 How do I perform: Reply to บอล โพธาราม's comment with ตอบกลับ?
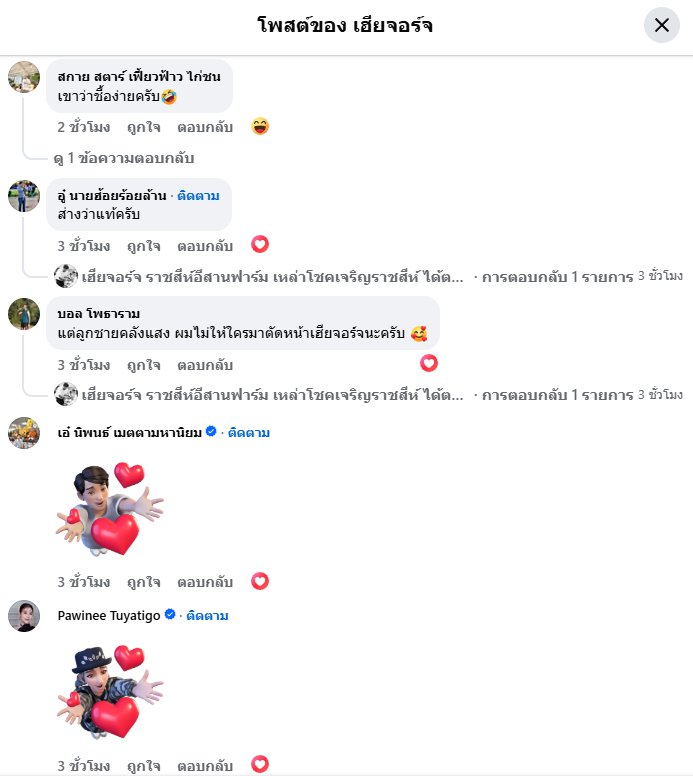[205, 365]
